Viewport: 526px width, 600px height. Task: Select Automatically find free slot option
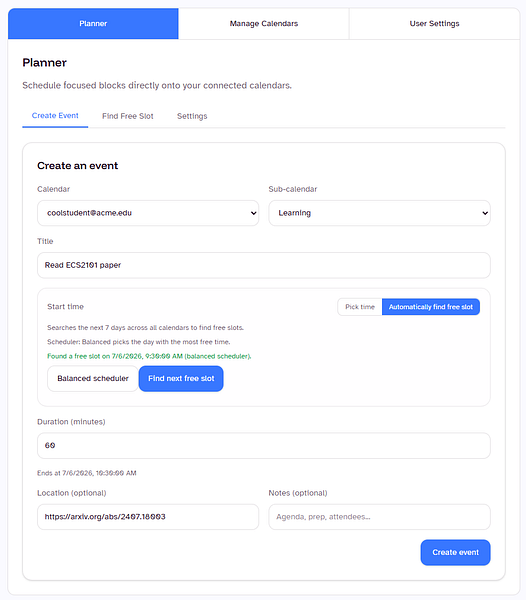click(x=431, y=307)
